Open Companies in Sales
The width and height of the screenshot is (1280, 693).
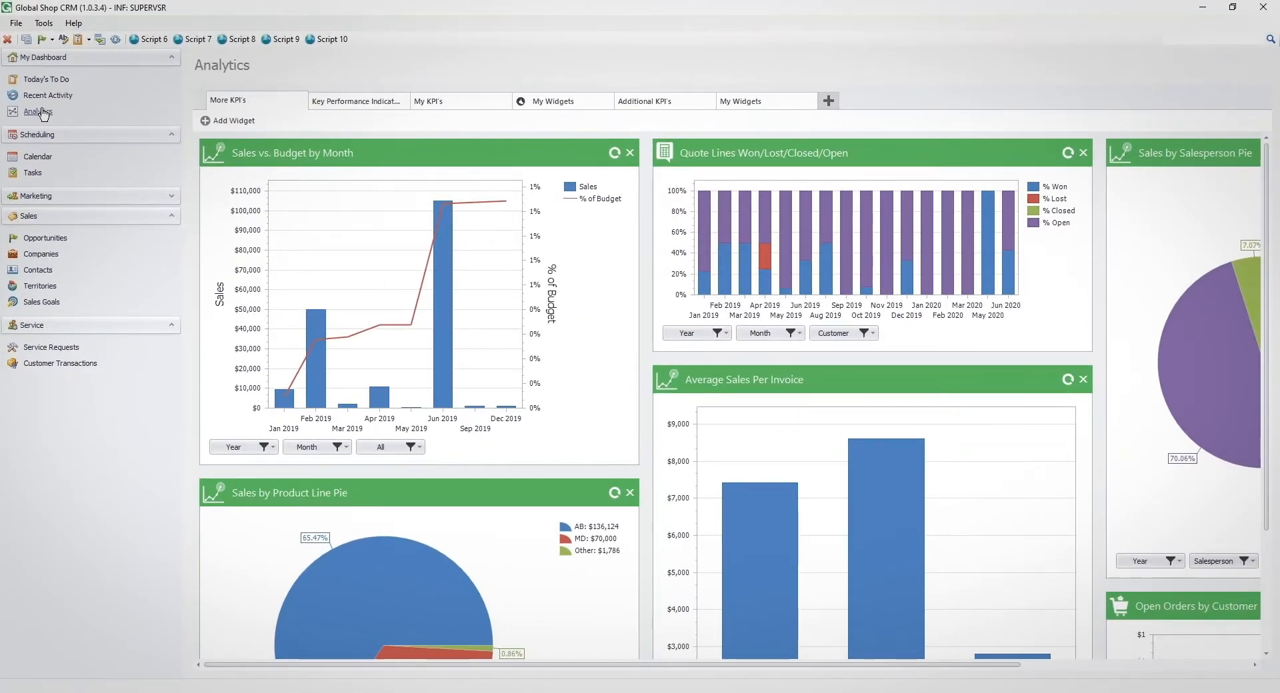[x=41, y=254]
